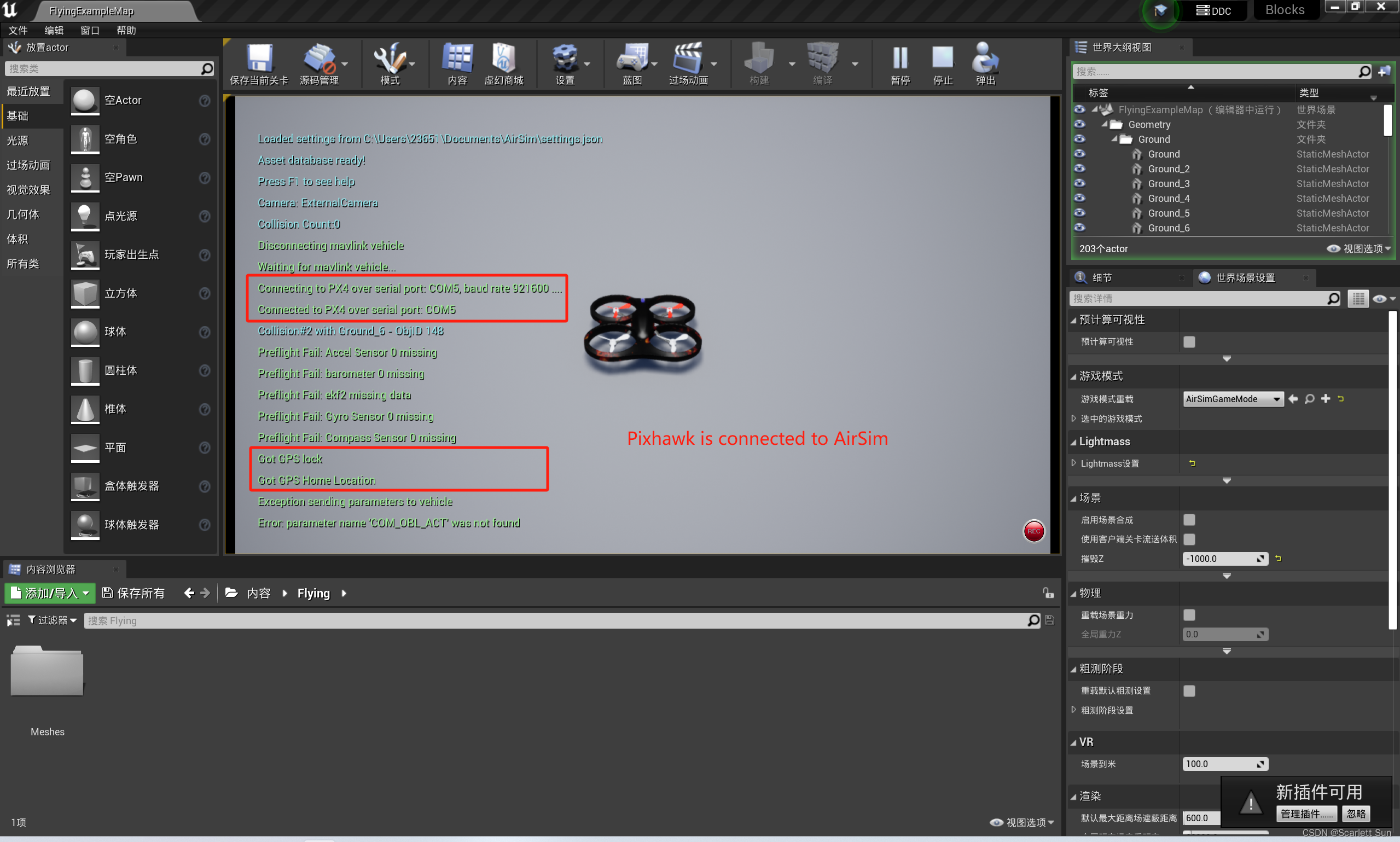The image size is (1400, 842).
Task: Open the Meshes folder thumbnail
Action: [x=47, y=672]
